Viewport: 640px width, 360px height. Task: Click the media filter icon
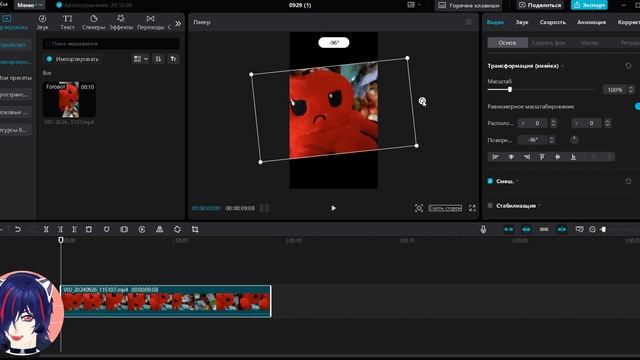click(x=173, y=59)
